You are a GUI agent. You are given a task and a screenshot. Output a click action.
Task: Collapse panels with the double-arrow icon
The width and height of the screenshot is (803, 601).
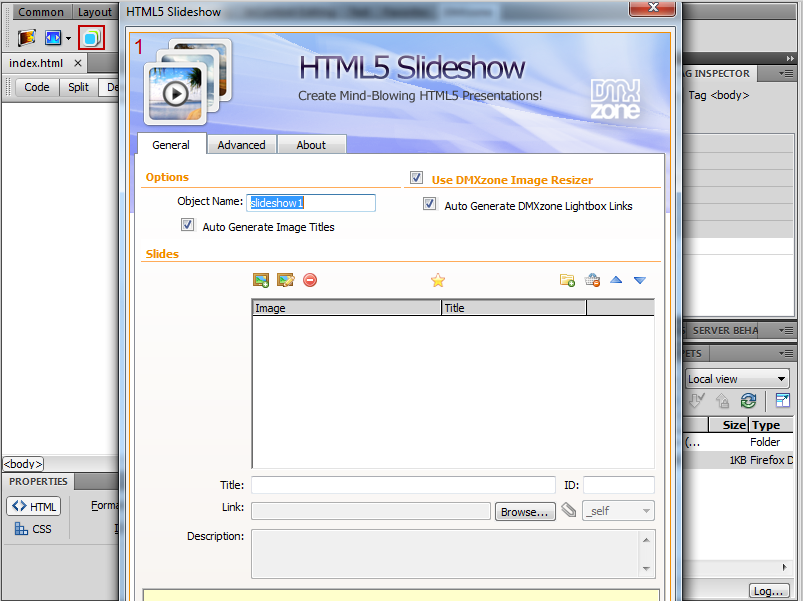790,58
